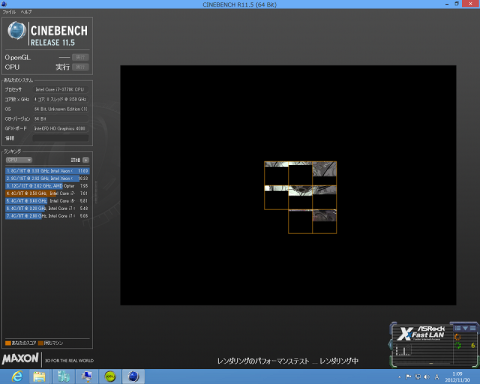Click the MAXON logo
This screenshot has width=480, height=384.
(x=20, y=359)
